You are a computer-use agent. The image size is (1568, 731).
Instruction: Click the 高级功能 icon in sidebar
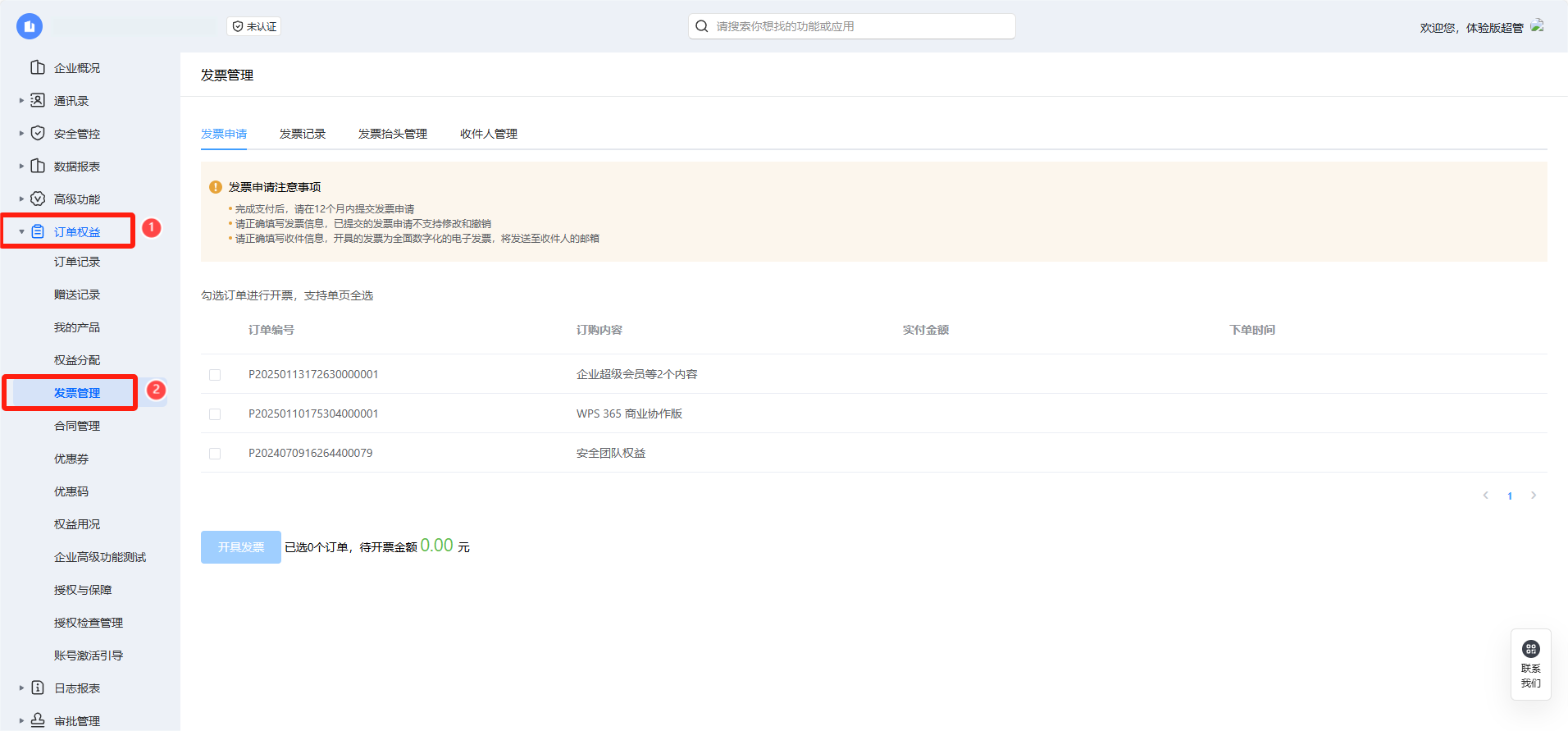[x=38, y=199]
